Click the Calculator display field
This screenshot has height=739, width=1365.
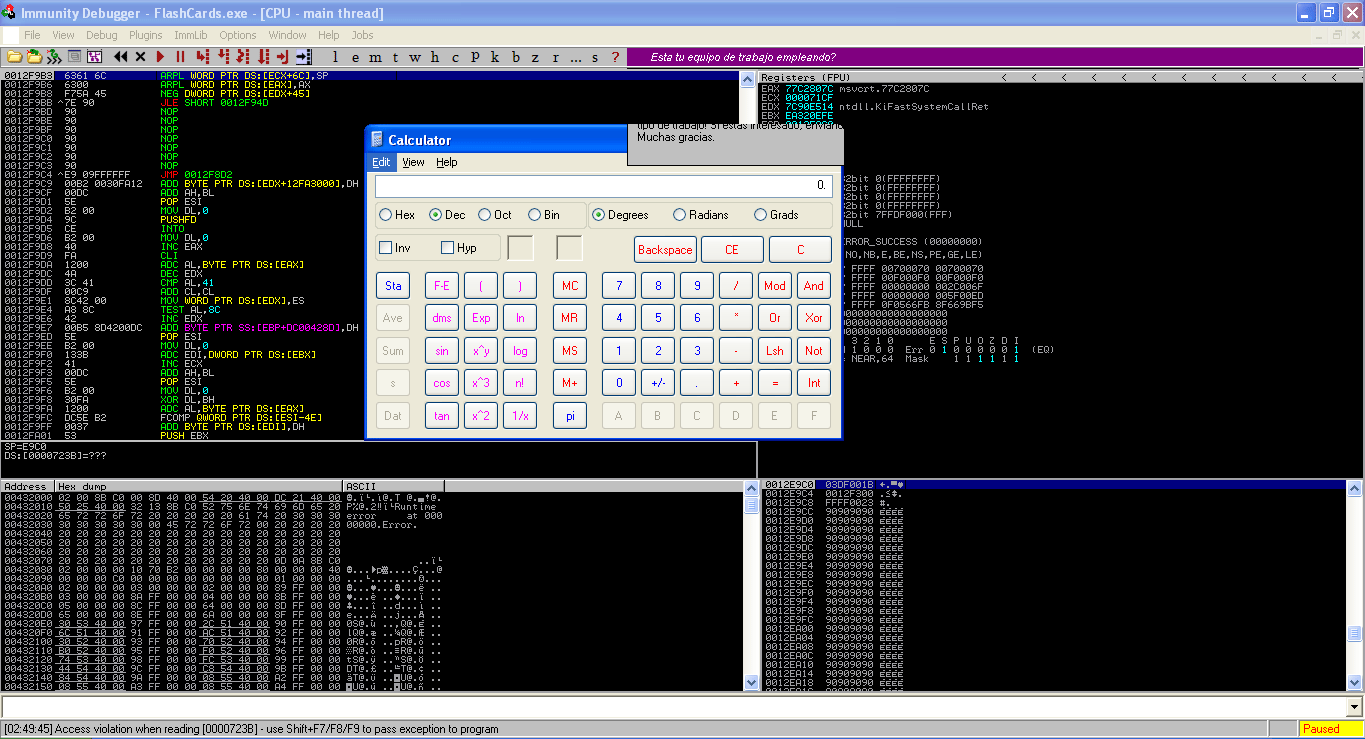[x=603, y=186]
